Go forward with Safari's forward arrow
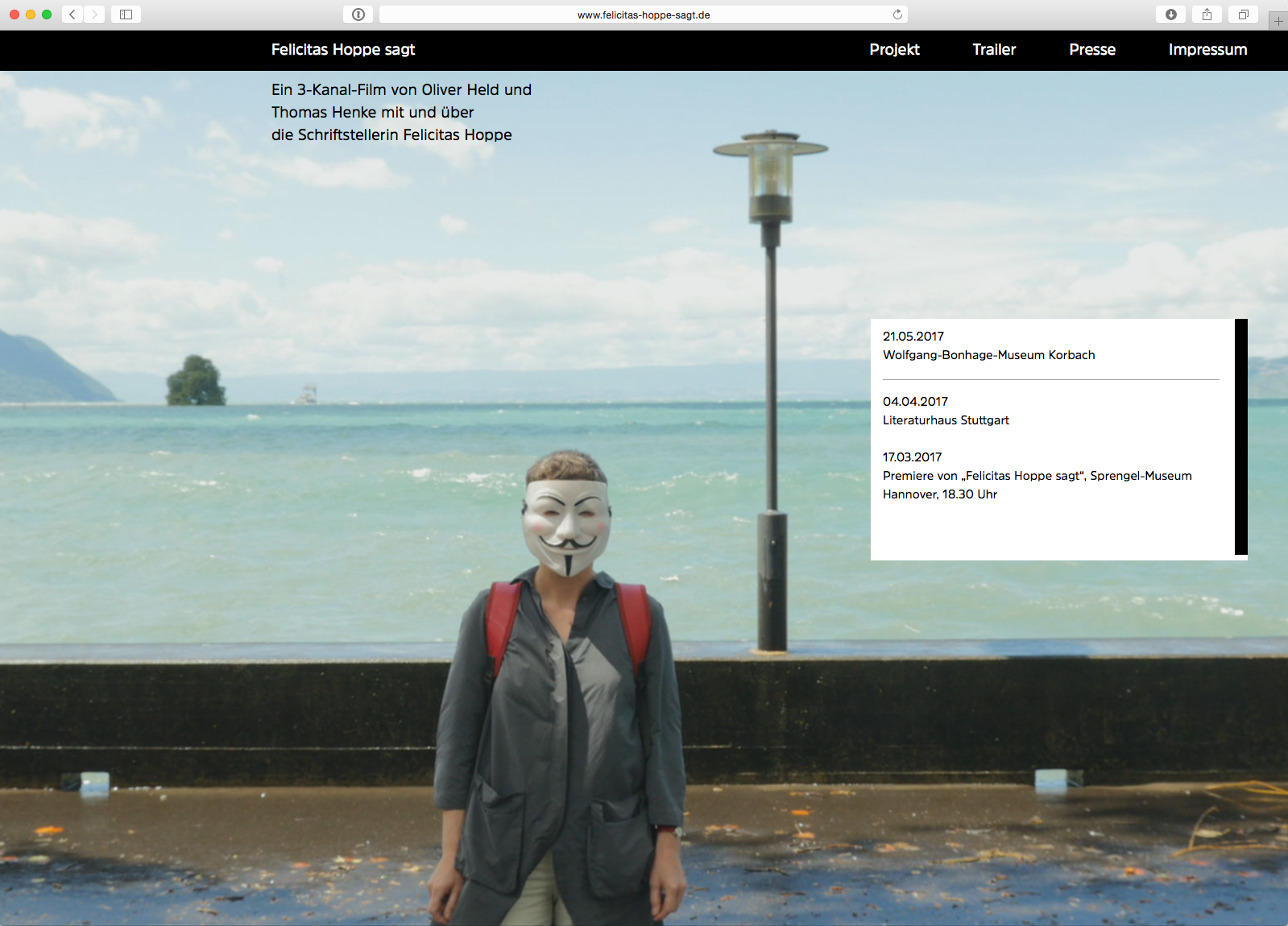The height and width of the screenshot is (926, 1288). click(94, 14)
